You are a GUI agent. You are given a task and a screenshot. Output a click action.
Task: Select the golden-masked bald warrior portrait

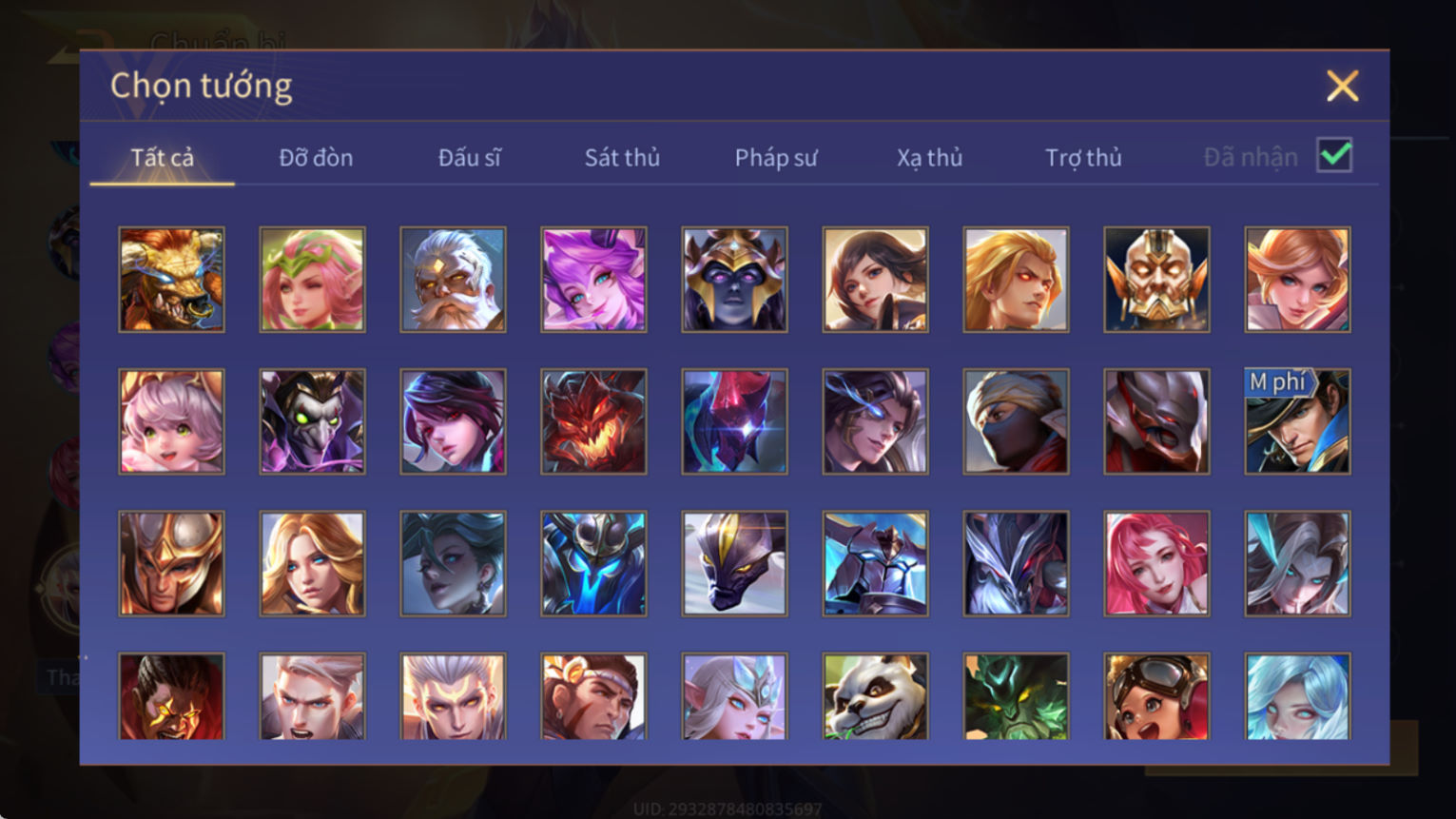click(x=1156, y=280)
